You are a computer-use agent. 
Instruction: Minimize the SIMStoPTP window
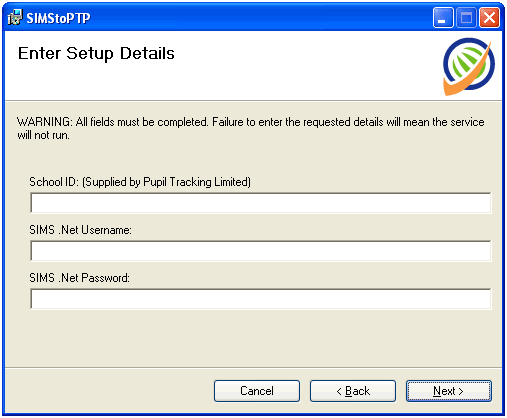(x=443, y=17)
